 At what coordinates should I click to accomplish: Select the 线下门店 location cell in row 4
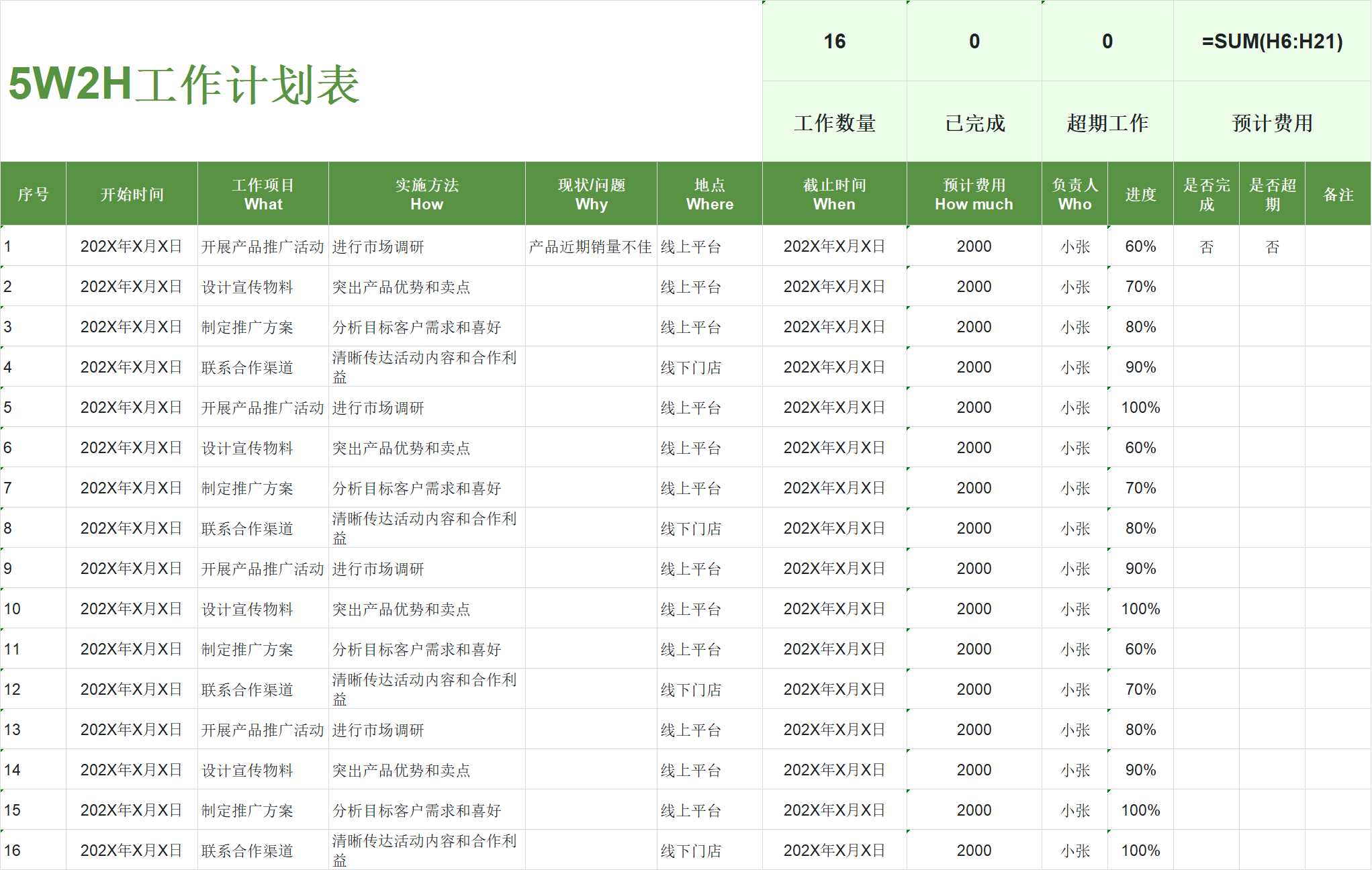(692, 367)
